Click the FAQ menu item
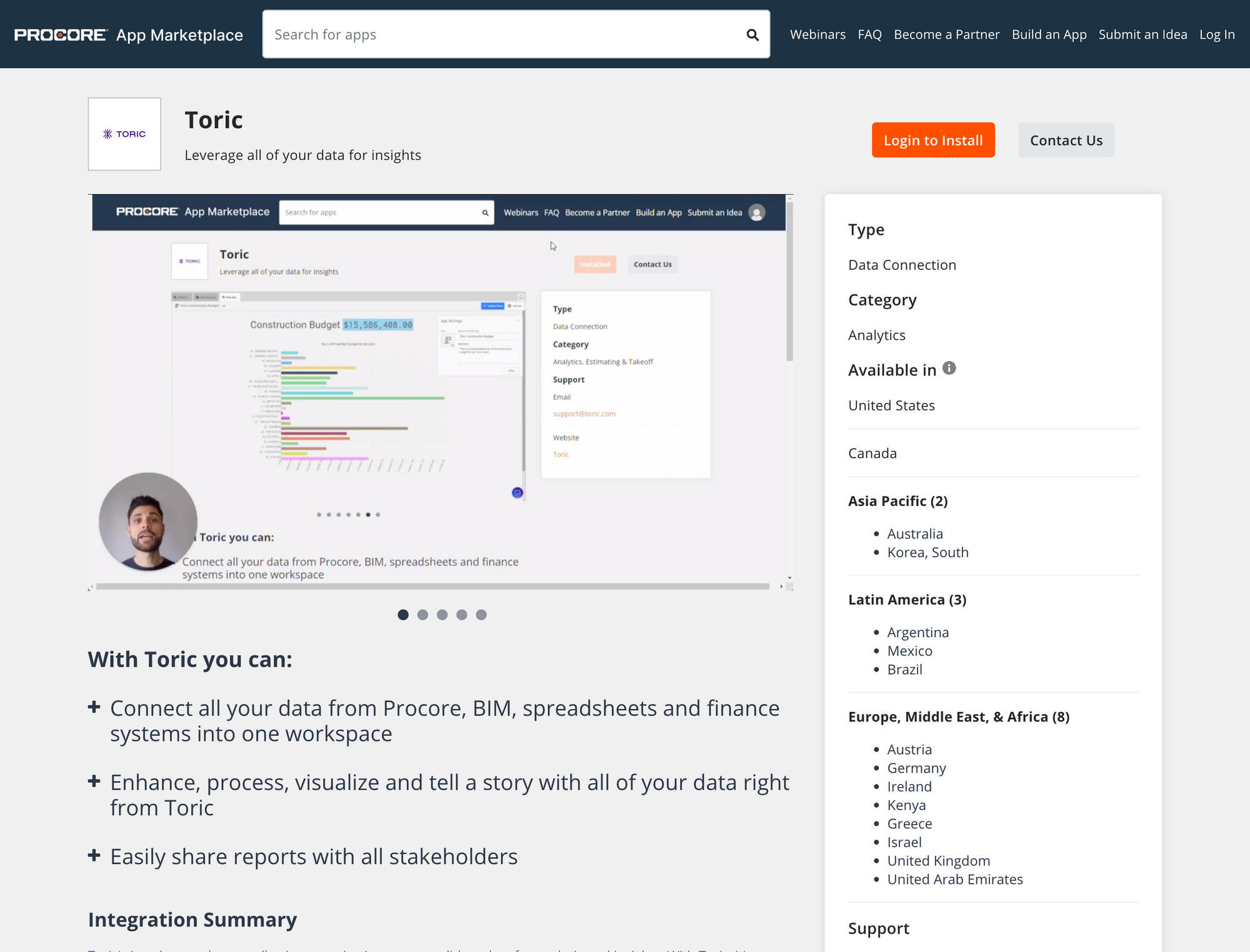Screen dimensions: 1250x952 click(x=870, y=34)
